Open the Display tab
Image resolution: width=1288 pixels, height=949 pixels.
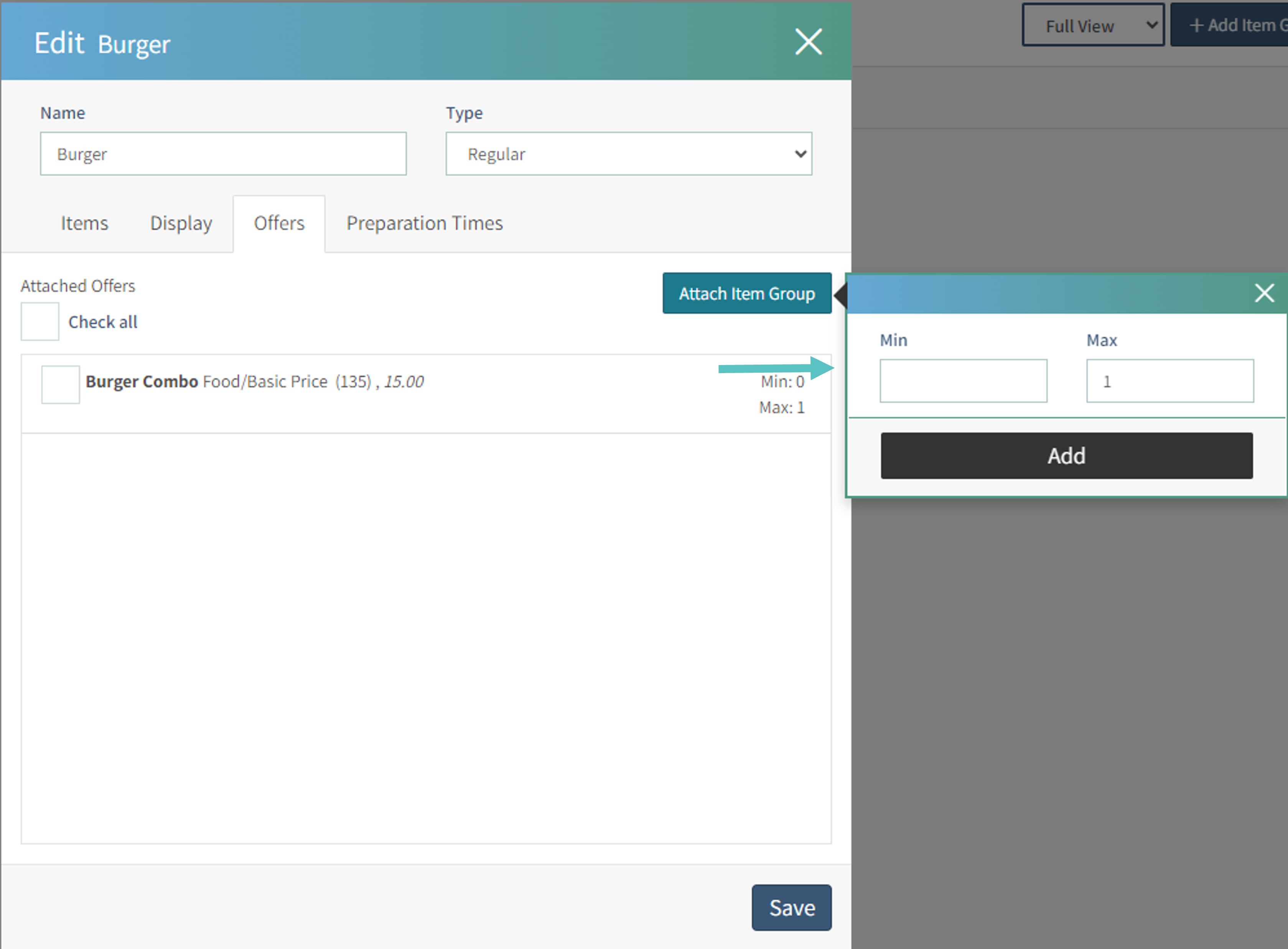tap(181, 223)
